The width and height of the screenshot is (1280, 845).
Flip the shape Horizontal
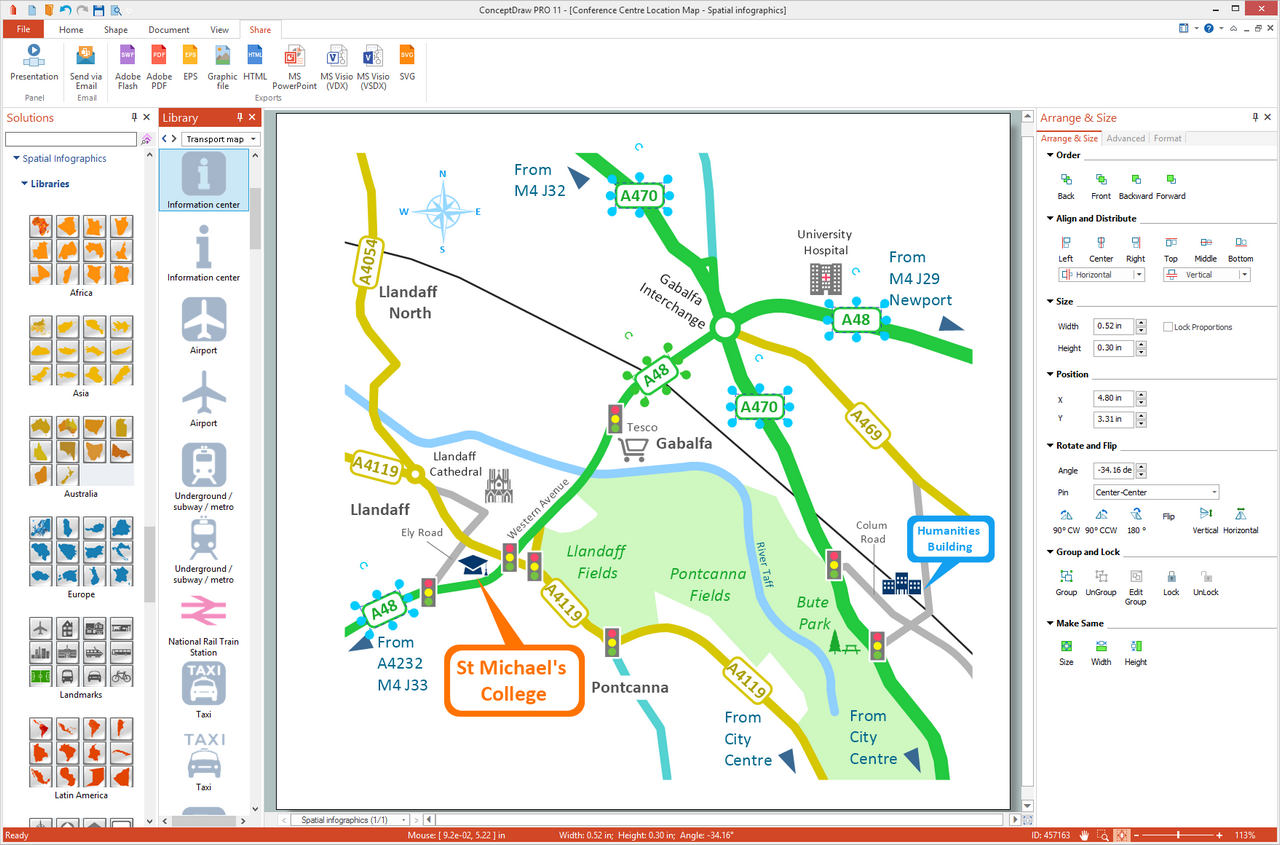[1241, 521]
